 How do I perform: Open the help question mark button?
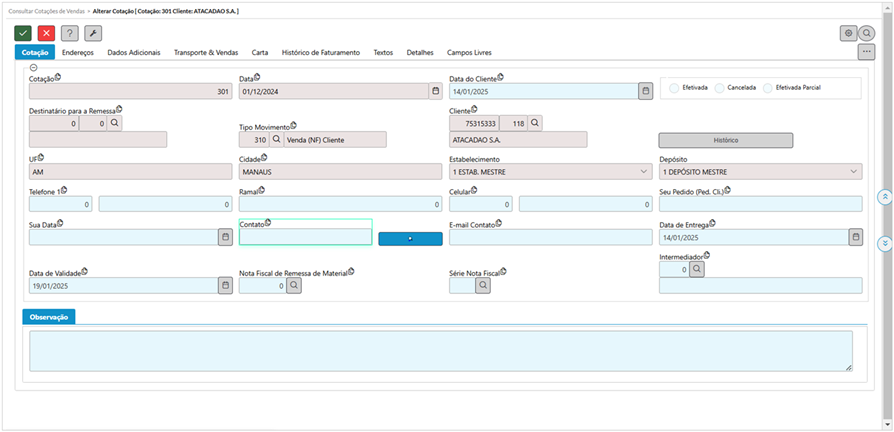coord(69,33)
